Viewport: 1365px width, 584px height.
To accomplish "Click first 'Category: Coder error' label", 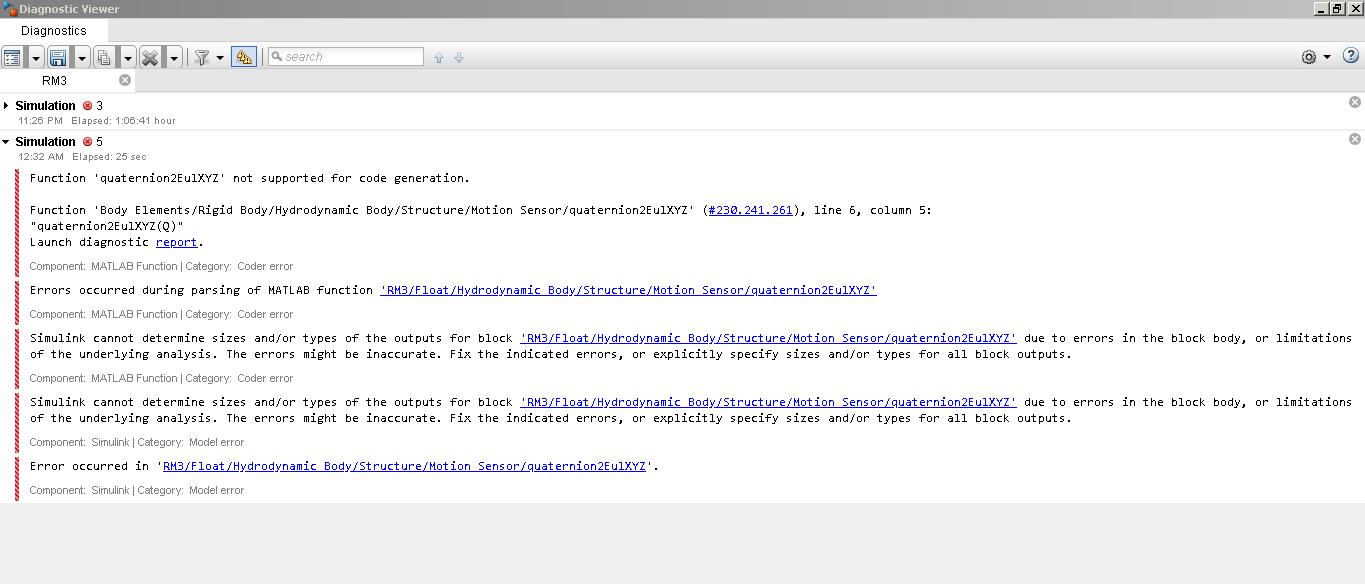I will (239, 266).
